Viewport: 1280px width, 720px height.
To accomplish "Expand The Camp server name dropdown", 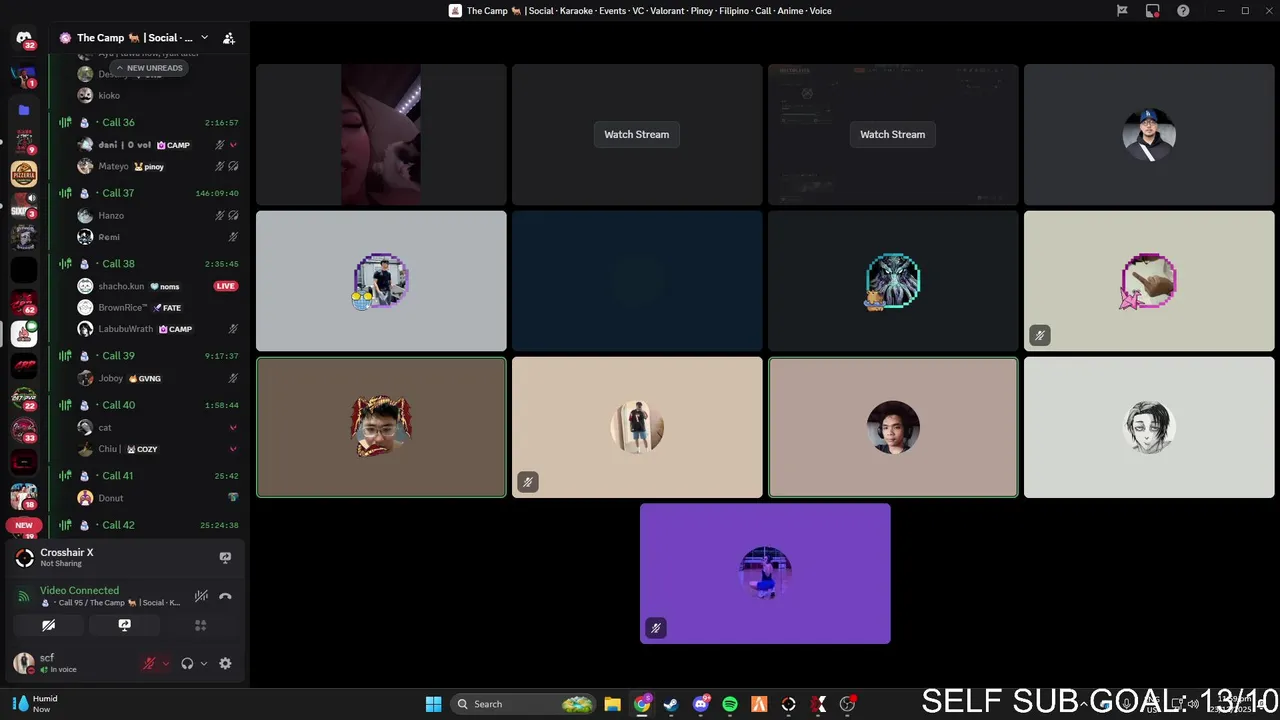I will click(204, 38).
